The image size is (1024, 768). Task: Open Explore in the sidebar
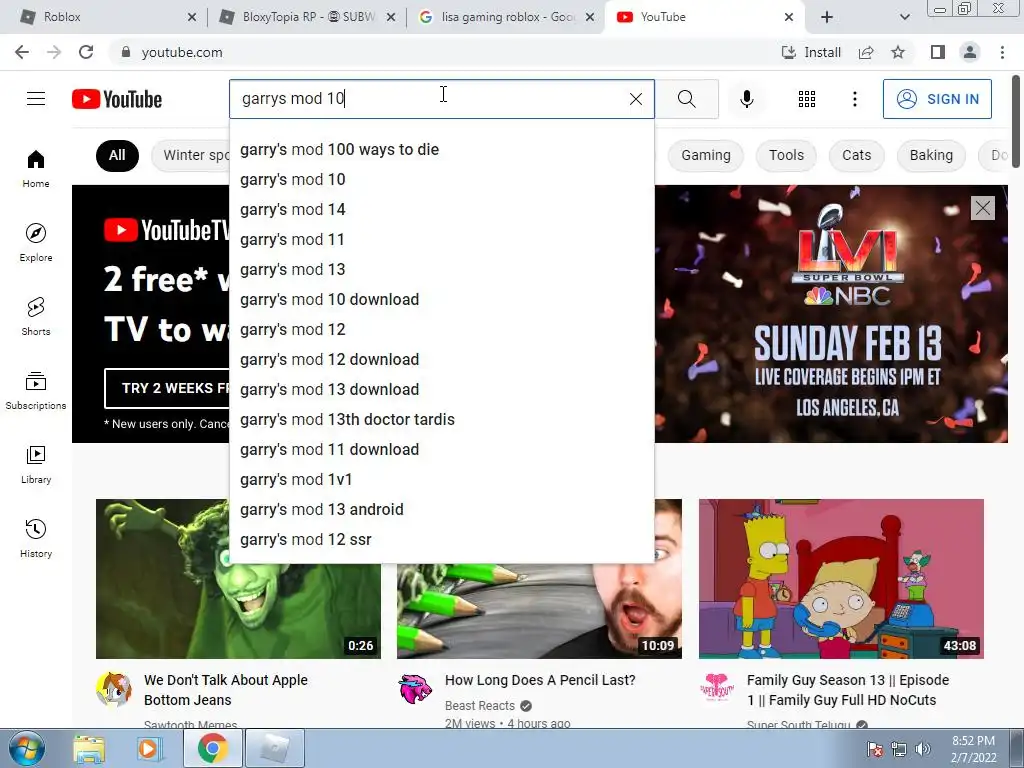click(36, 242)
